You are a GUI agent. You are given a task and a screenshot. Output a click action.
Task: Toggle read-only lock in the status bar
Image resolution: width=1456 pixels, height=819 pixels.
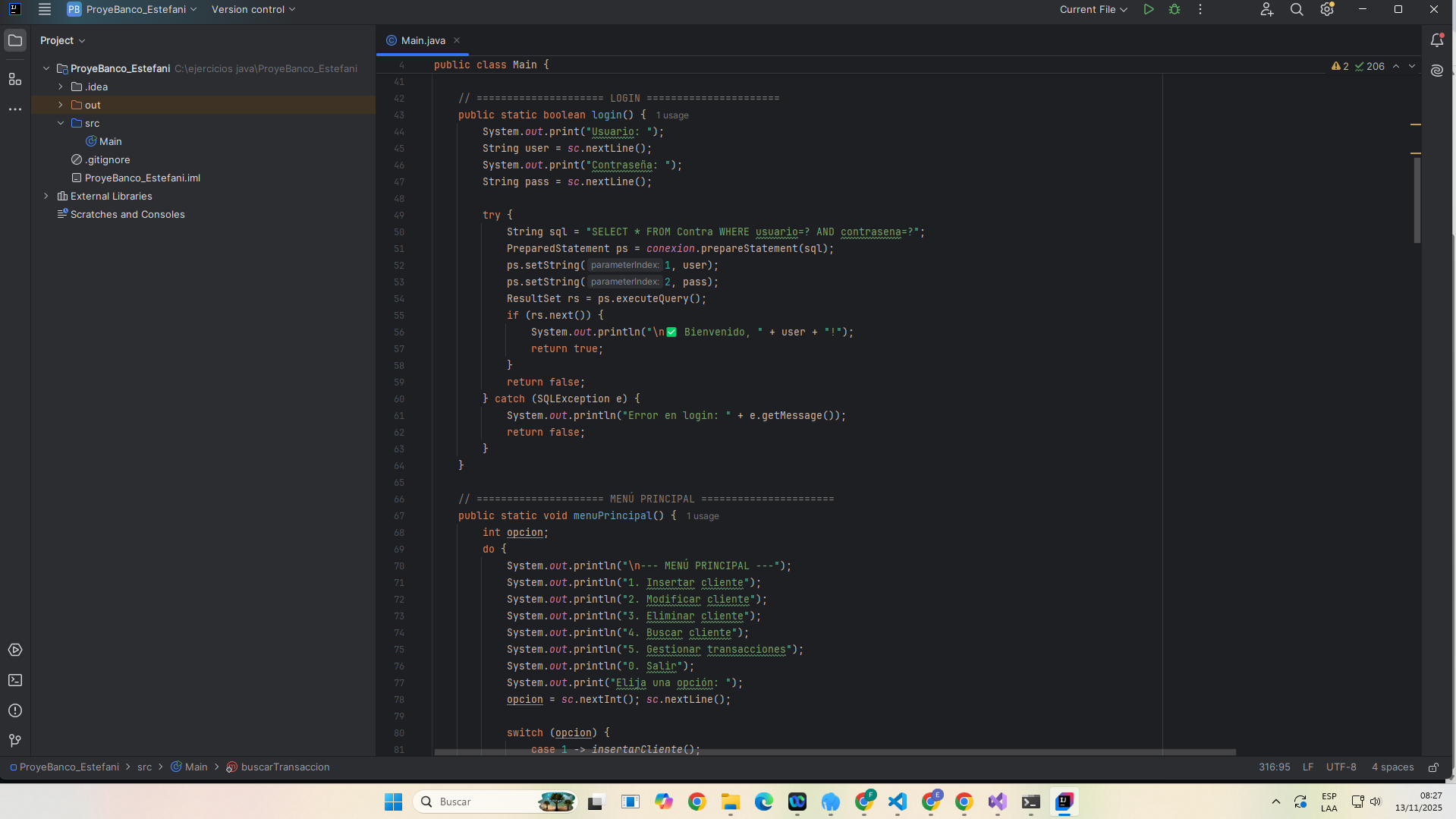[x=1433, y=767]
